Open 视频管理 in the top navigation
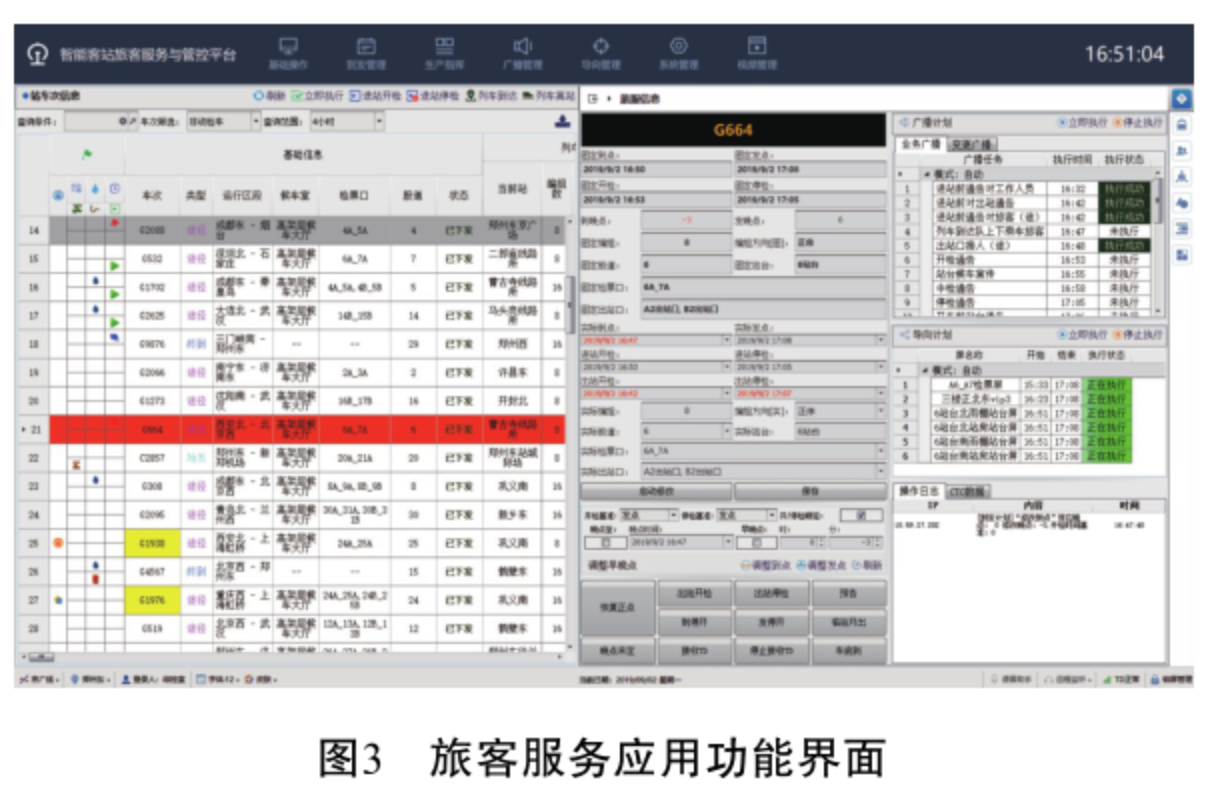 [x=757, y=53]
